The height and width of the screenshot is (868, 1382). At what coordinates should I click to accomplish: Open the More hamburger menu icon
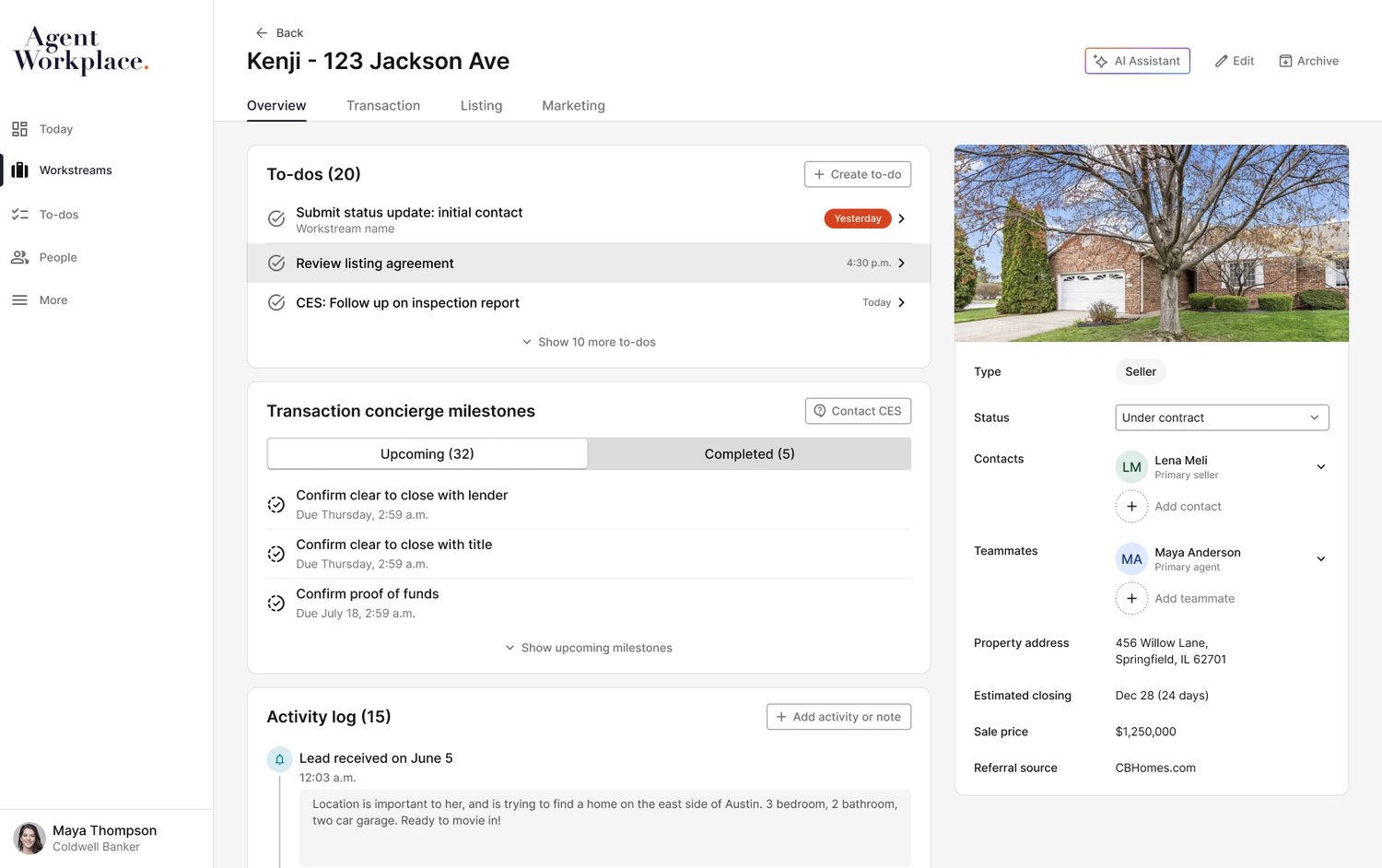(x=19, y=300)
